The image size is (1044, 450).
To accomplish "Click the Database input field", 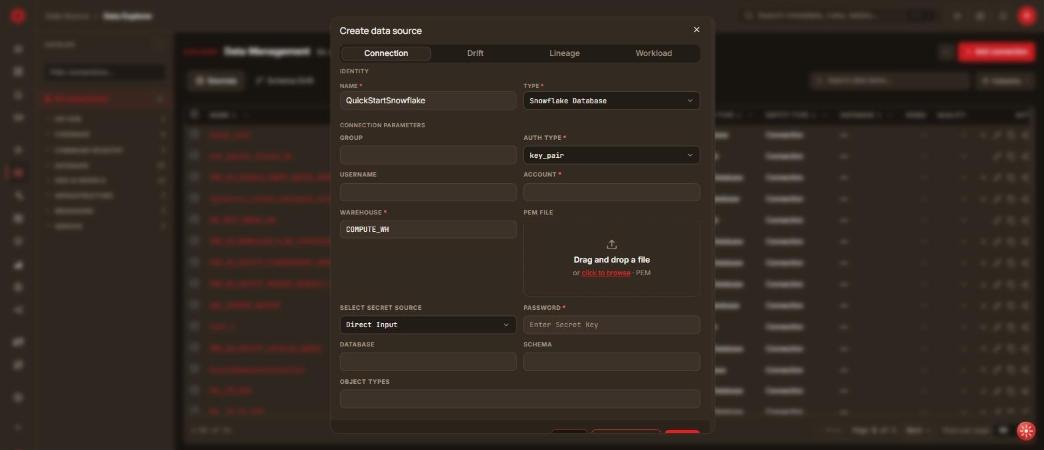I will (428, 361).
